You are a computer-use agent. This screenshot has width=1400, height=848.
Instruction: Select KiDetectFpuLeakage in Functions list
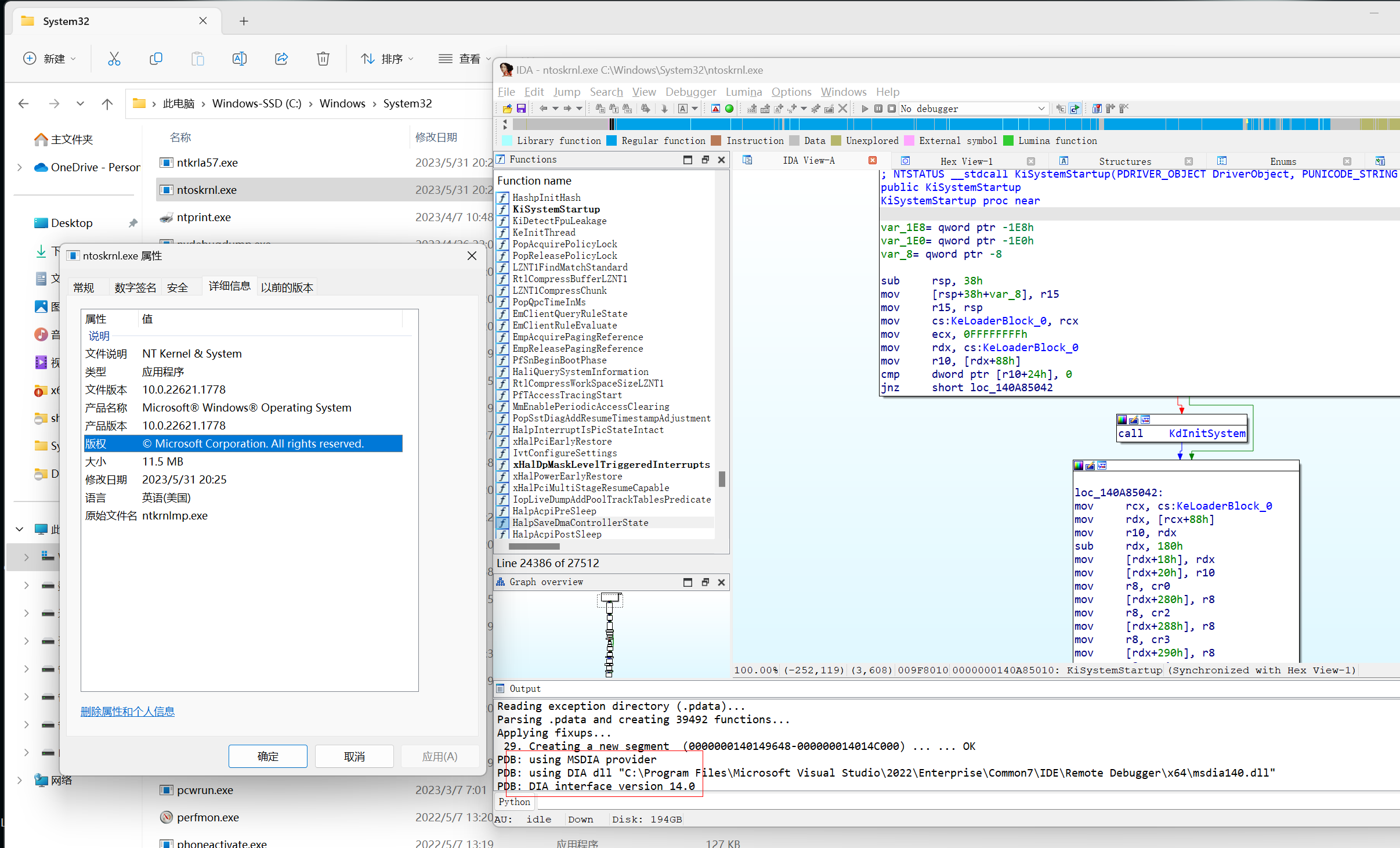coord(559,221)
